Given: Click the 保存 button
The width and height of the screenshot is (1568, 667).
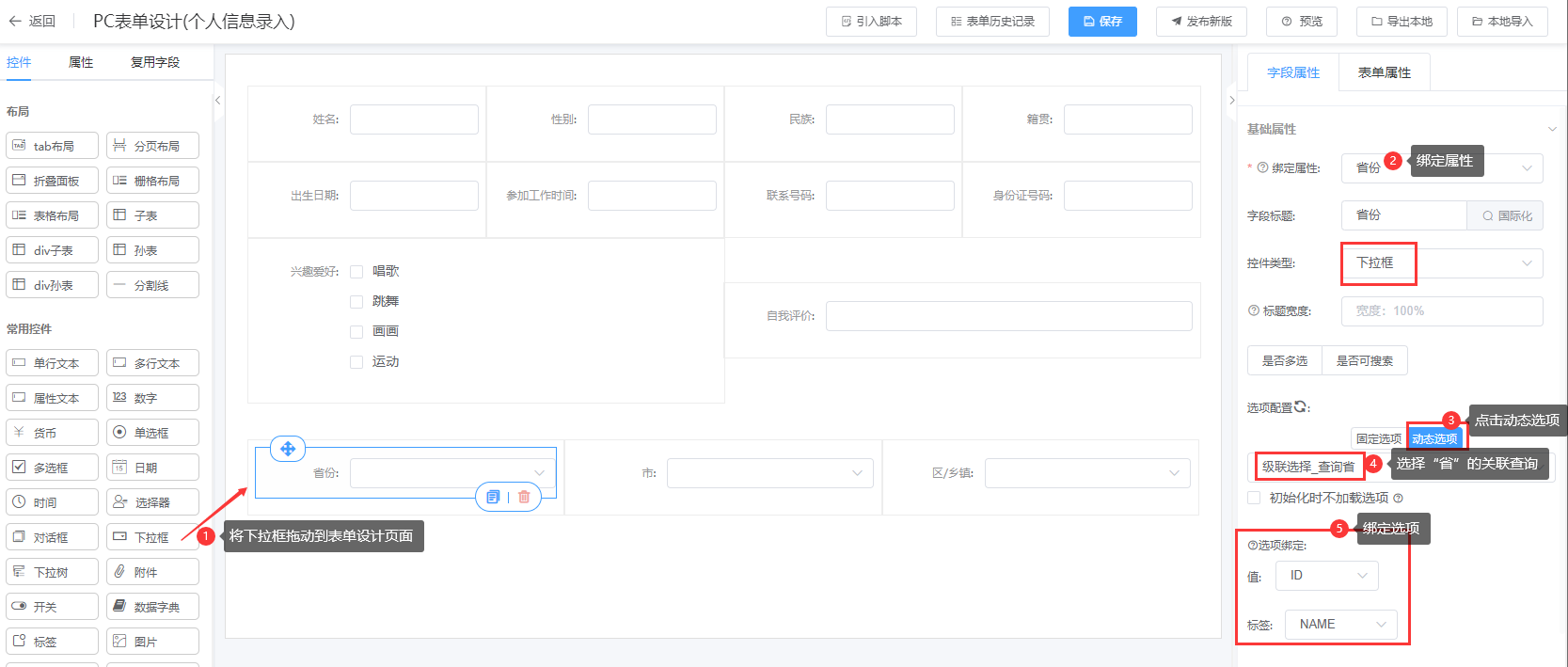Looking at the screenshot, I should pos(1102,21).
